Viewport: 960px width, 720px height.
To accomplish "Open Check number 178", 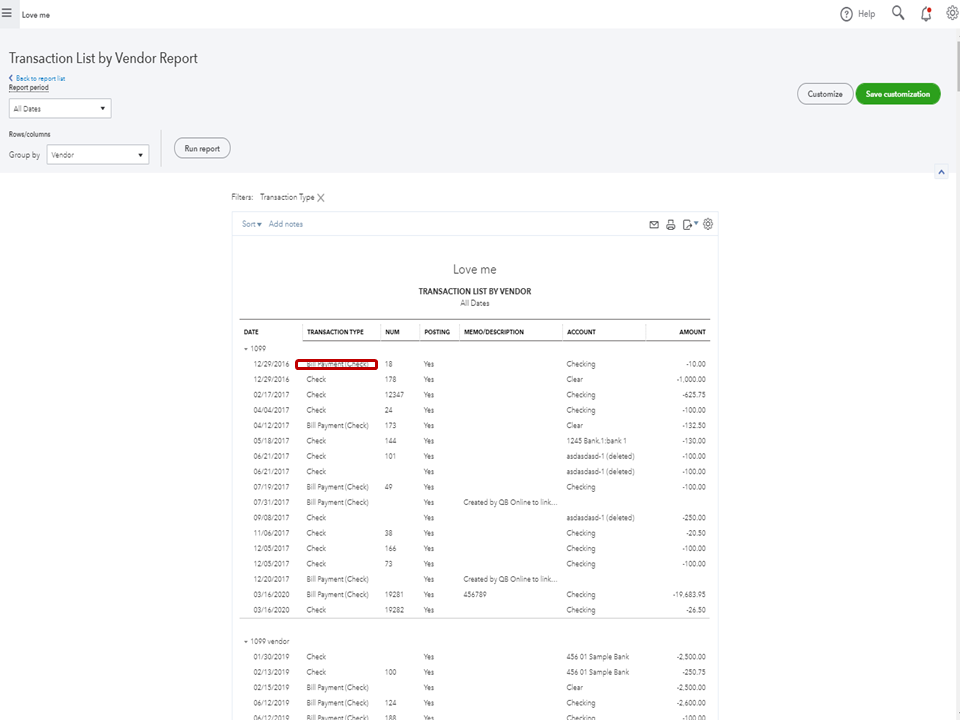I will (x=317, y=380).
